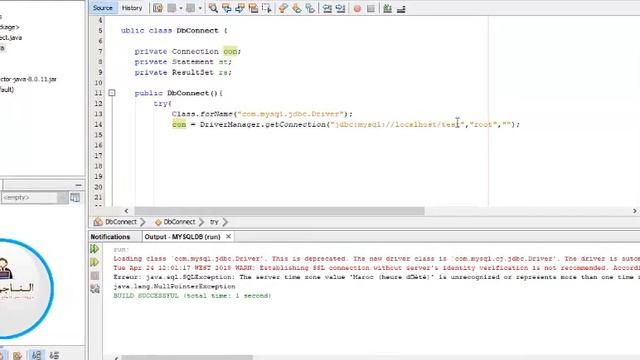Click the "com.mysql.jdbc.Driver" string in code
Screen dimensions: 640x360
[290, 114]
